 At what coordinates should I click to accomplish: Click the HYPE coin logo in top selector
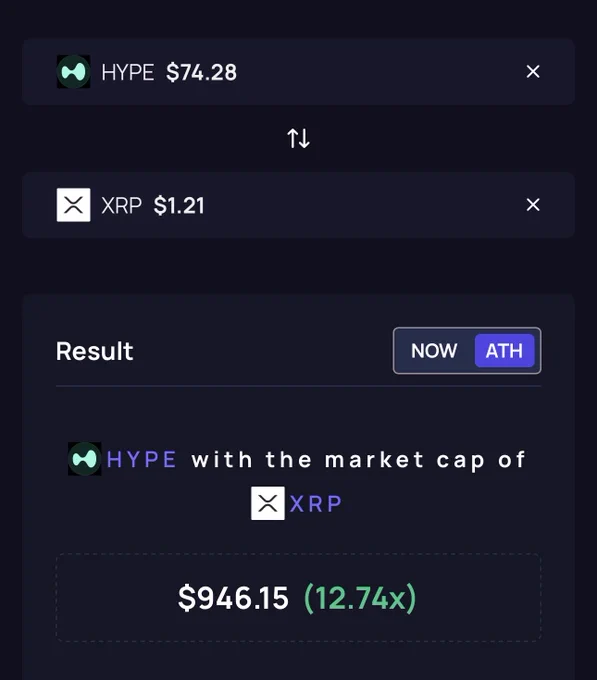coord(73,72)
